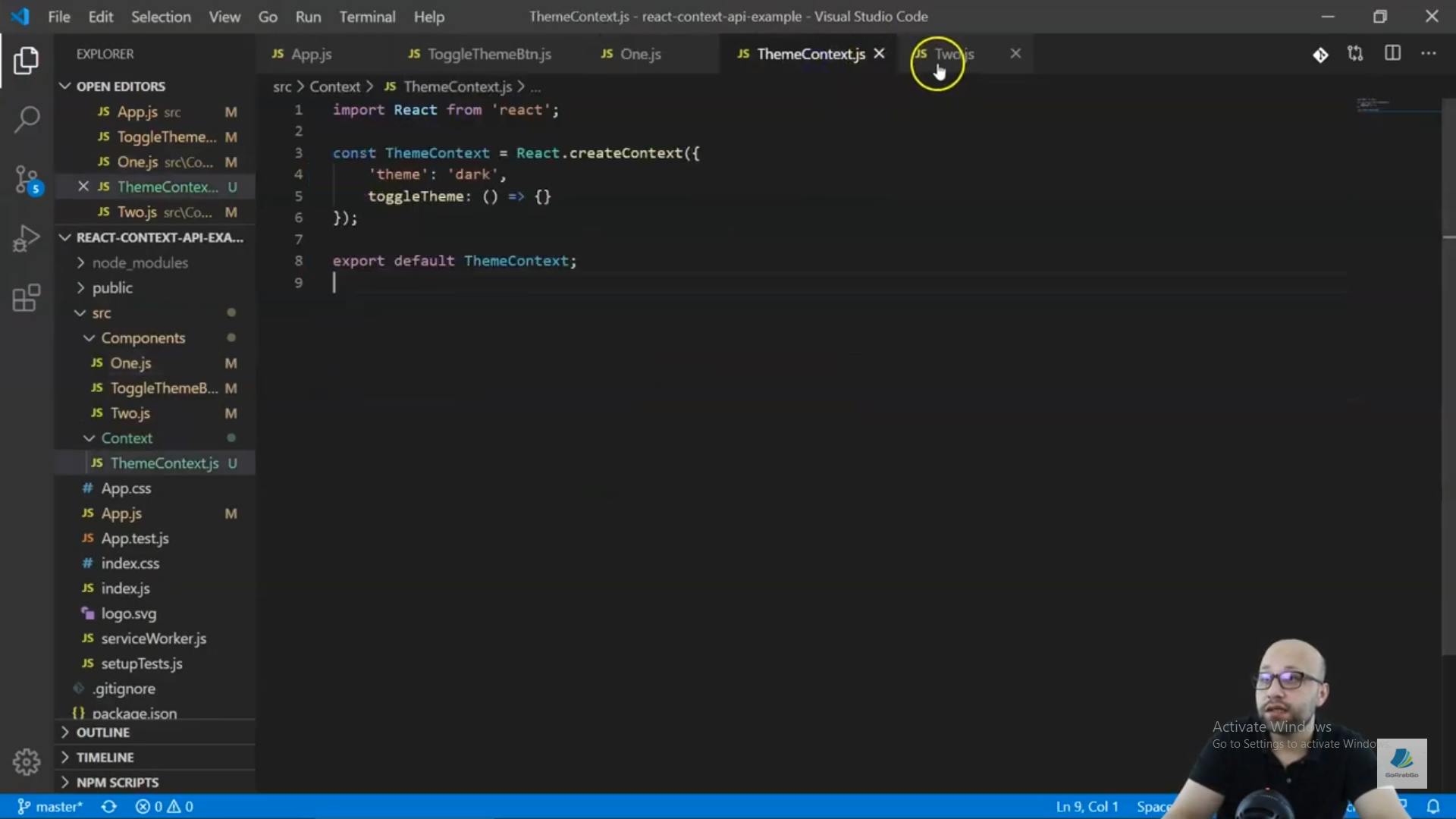1456x819 pixels.
Task: Collapse the Components folder
Action: coord(143,337)
